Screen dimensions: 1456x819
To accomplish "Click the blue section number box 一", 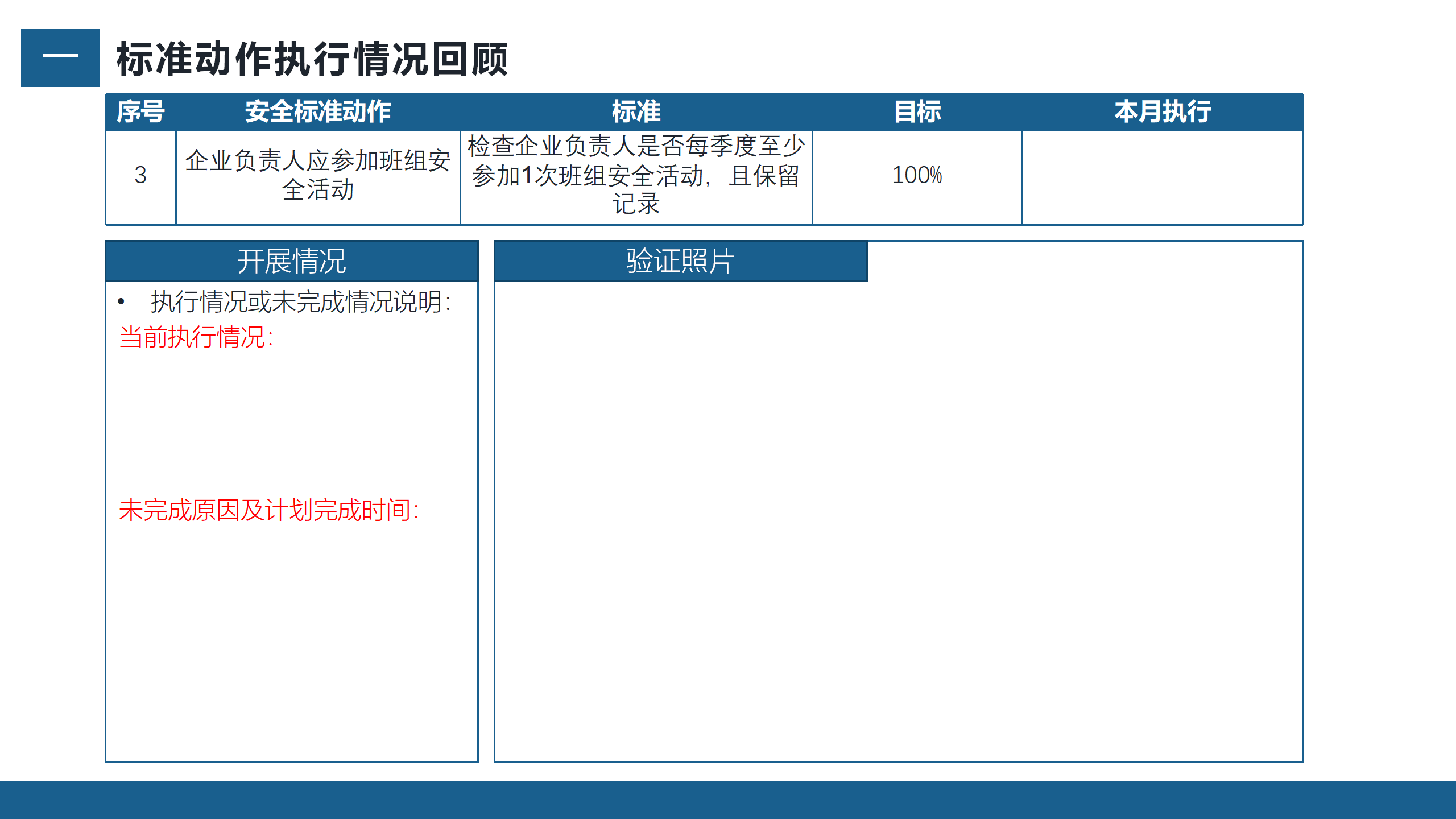I will [60, 58].
